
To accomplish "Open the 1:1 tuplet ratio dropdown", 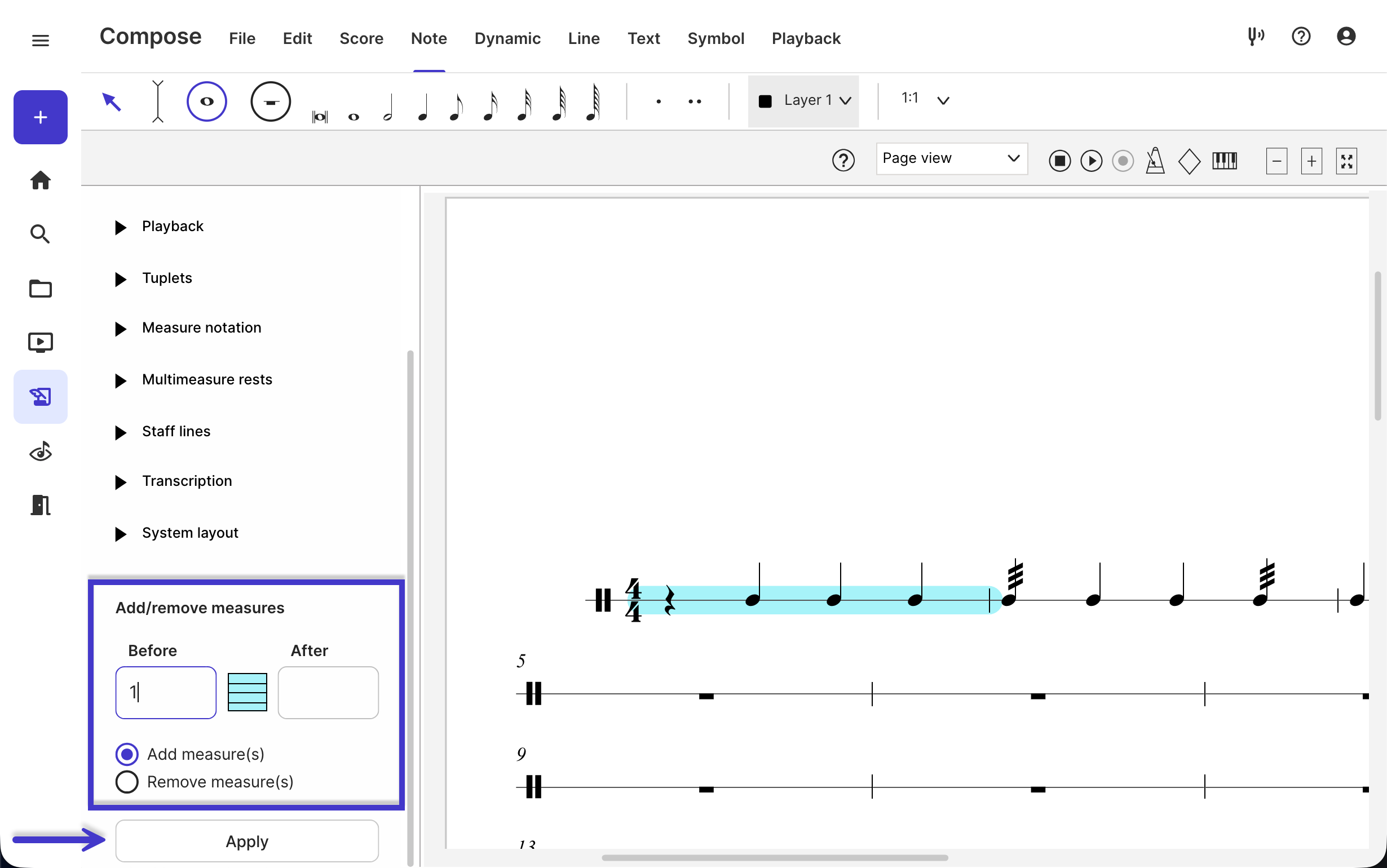I will [925, 100].
